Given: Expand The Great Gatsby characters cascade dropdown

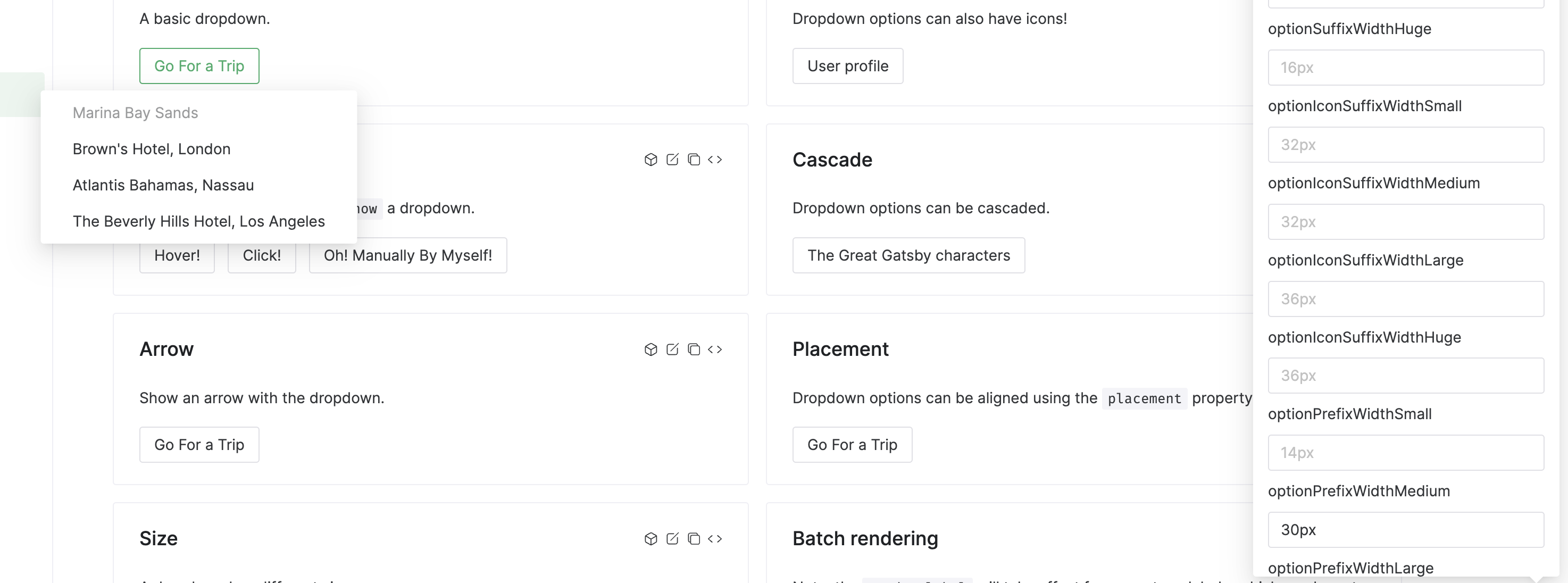Looking at the screenshot, I should (x=908, y=255).
